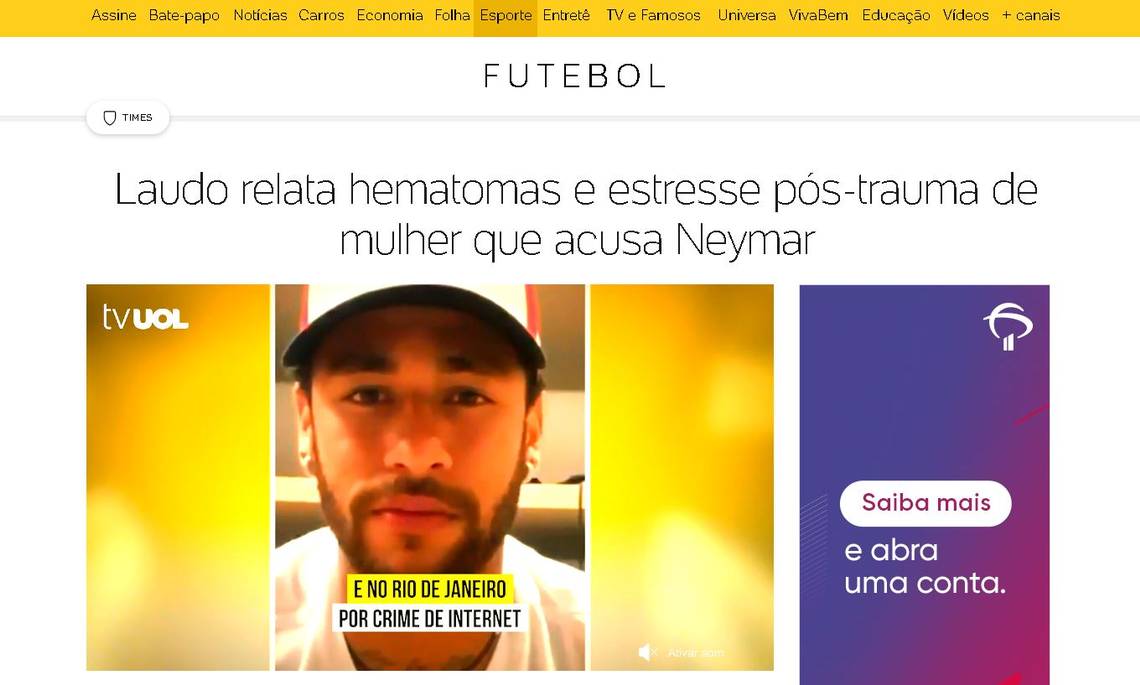Select Economia in the top navigation

(390, 15)
